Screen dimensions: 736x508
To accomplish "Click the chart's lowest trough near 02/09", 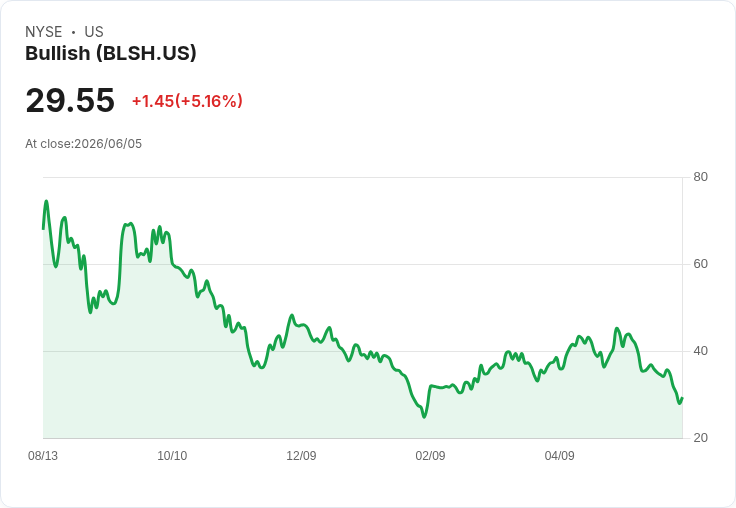I will pyautogui.click(x=424, y=416).
